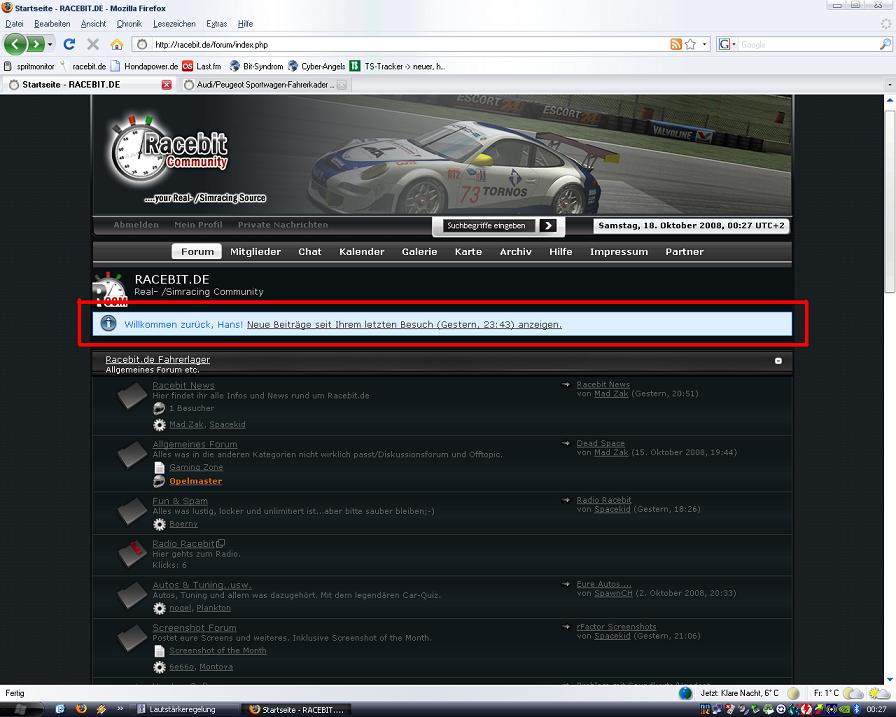Open the Chronik menu

click(129, 23)
